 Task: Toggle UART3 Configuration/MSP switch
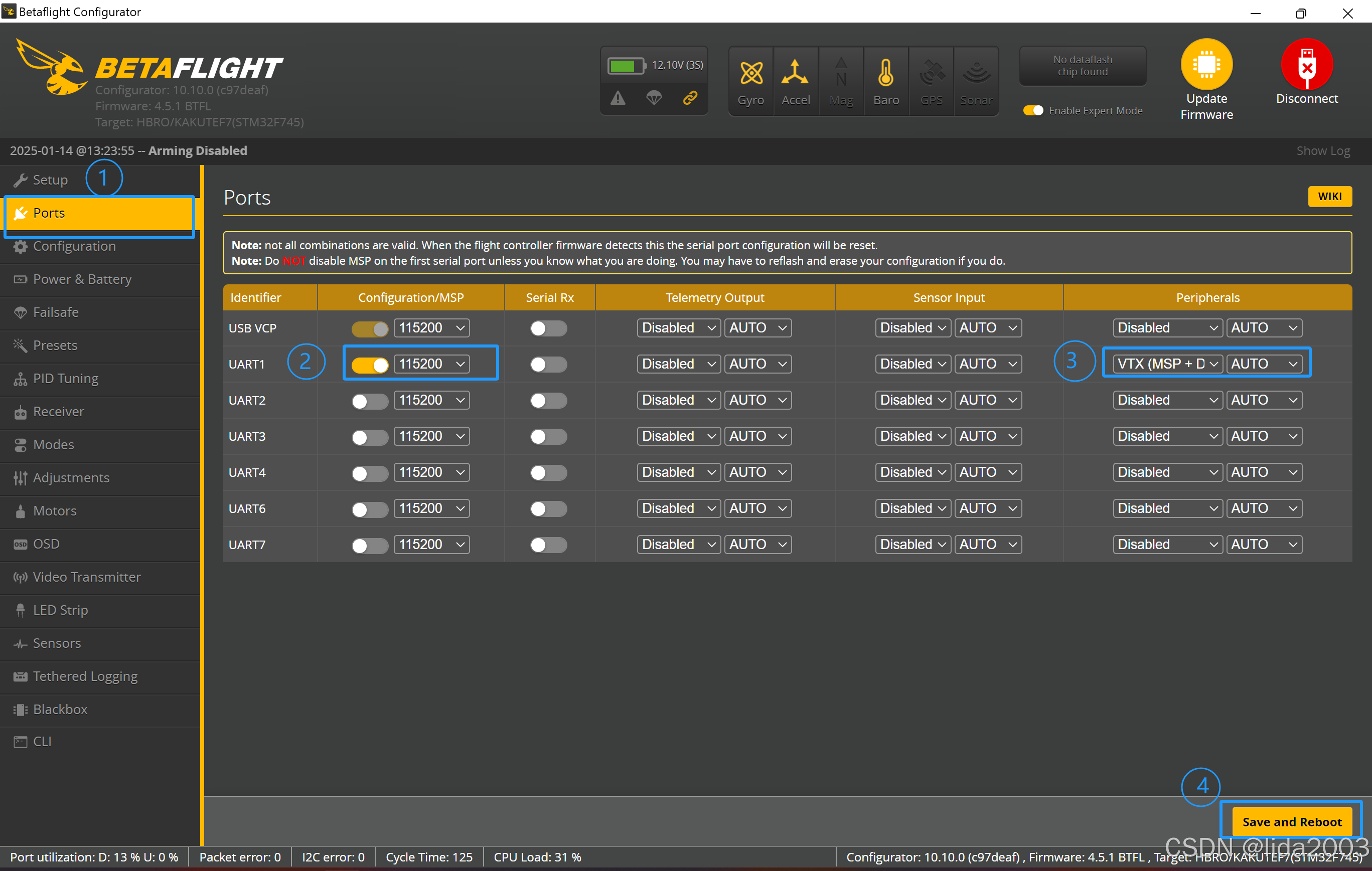(x=370, y=437)
